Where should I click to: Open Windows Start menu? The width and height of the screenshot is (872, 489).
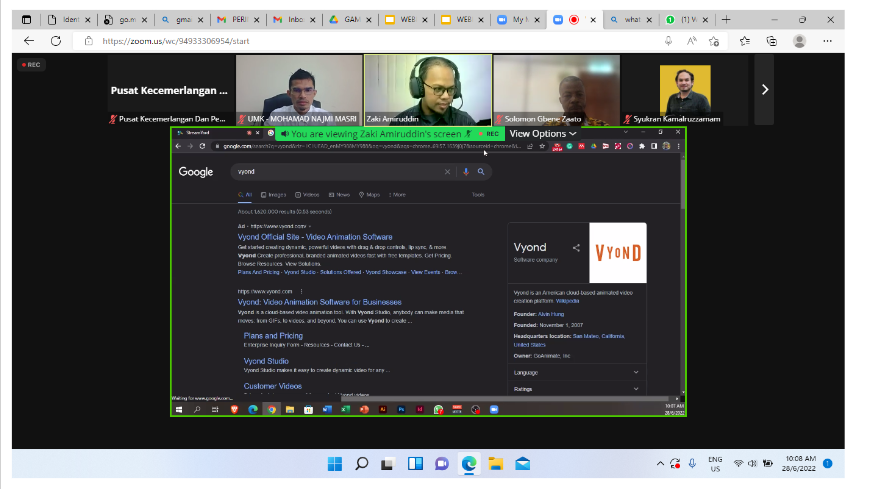coord(335,464)
